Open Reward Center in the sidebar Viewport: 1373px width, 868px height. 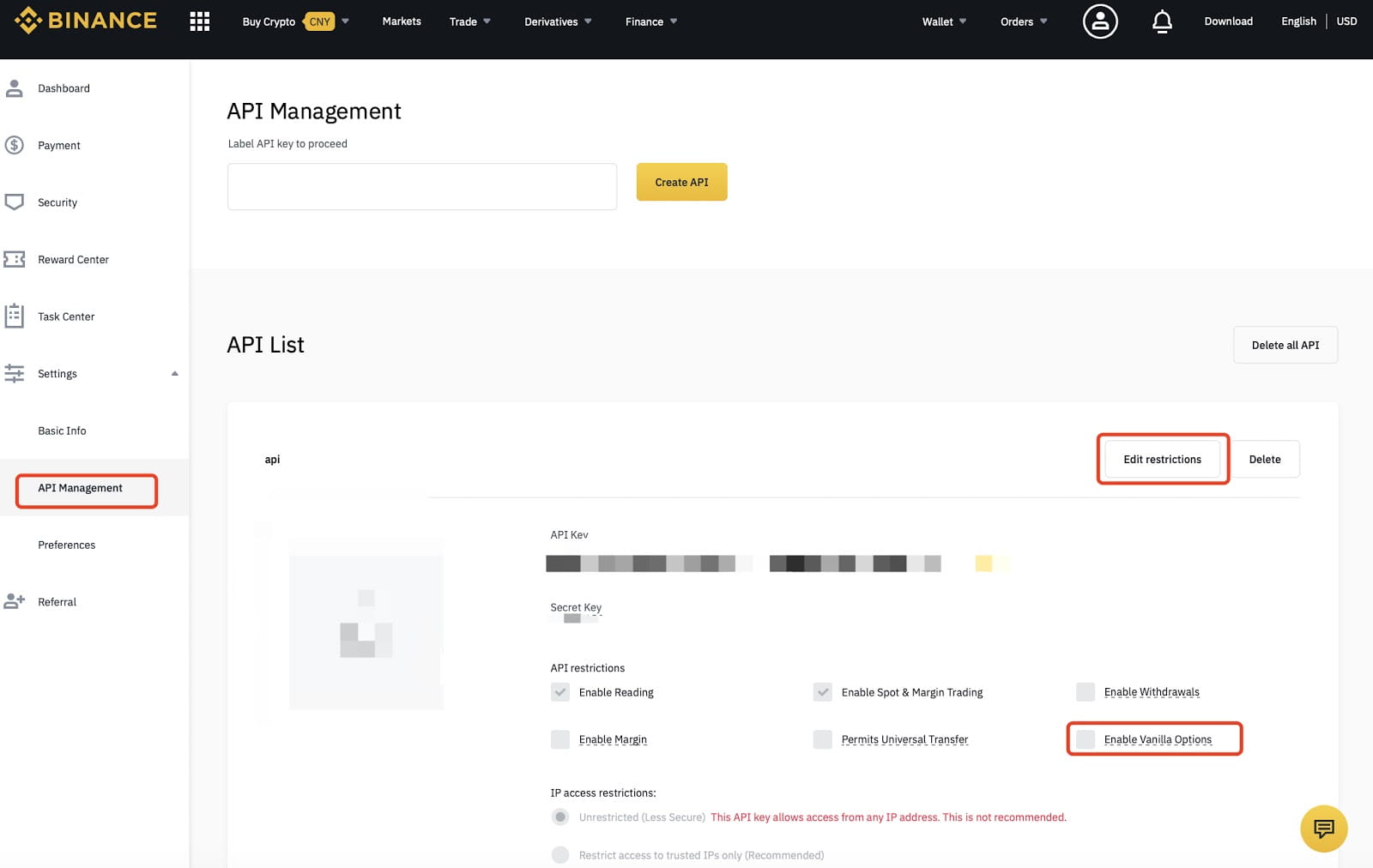73,260
